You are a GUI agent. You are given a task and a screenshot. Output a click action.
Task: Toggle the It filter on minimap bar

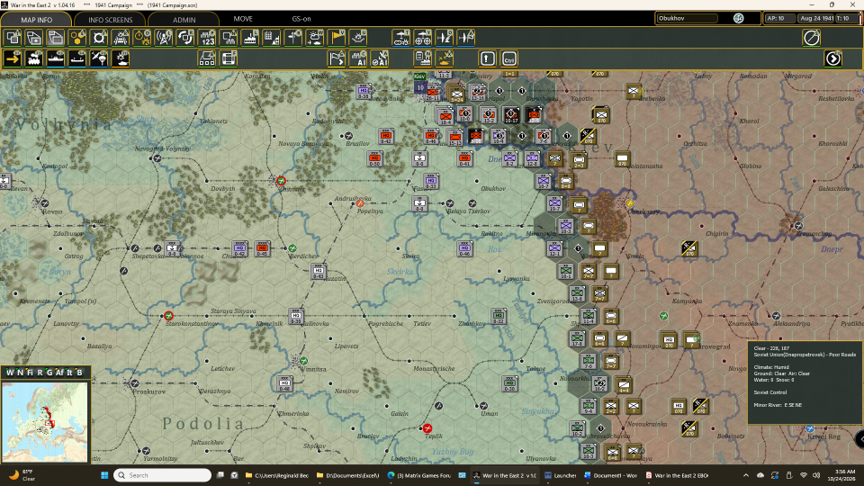pos(69,372)
